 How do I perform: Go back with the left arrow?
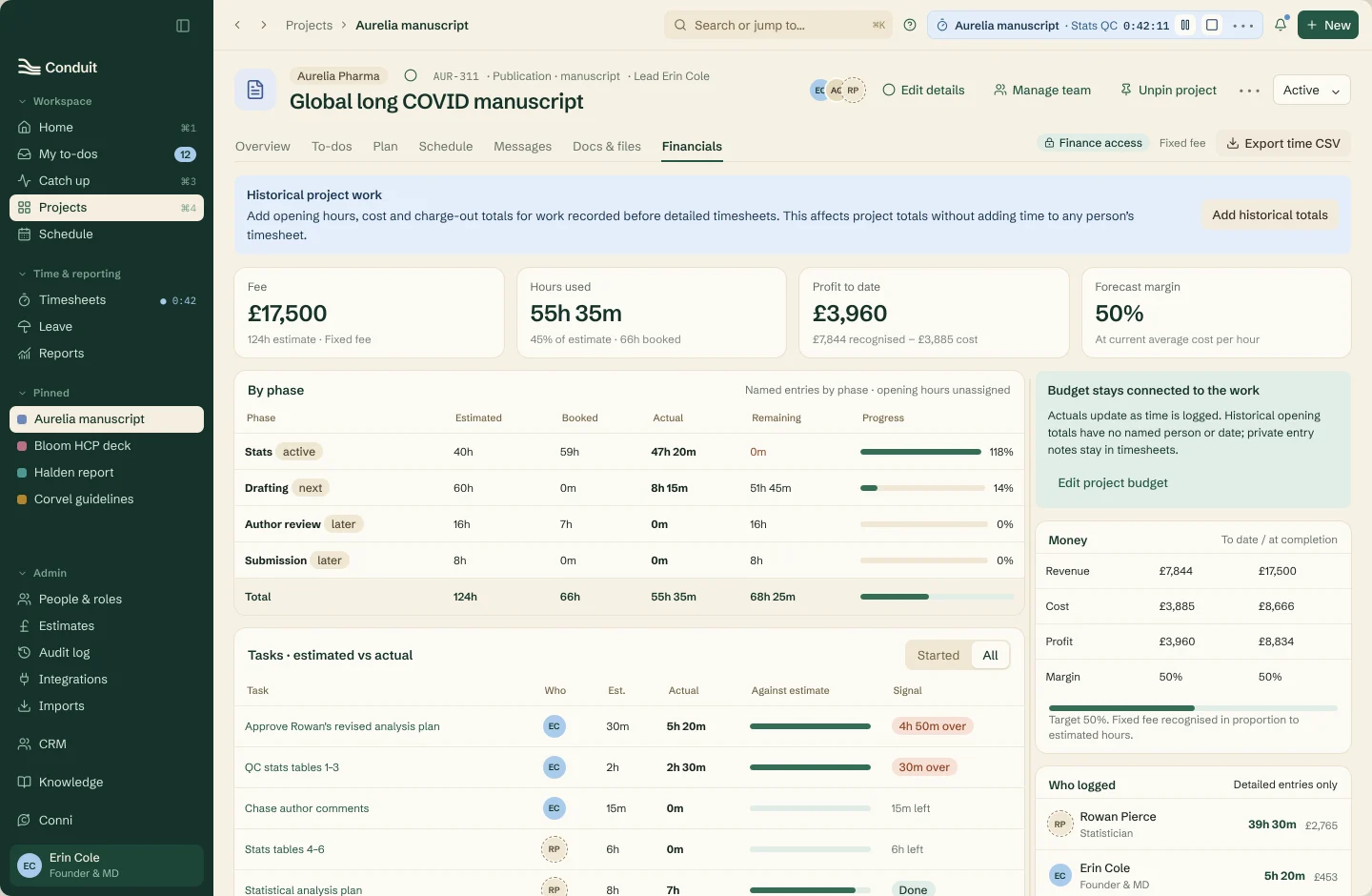(x=237, y=26)
